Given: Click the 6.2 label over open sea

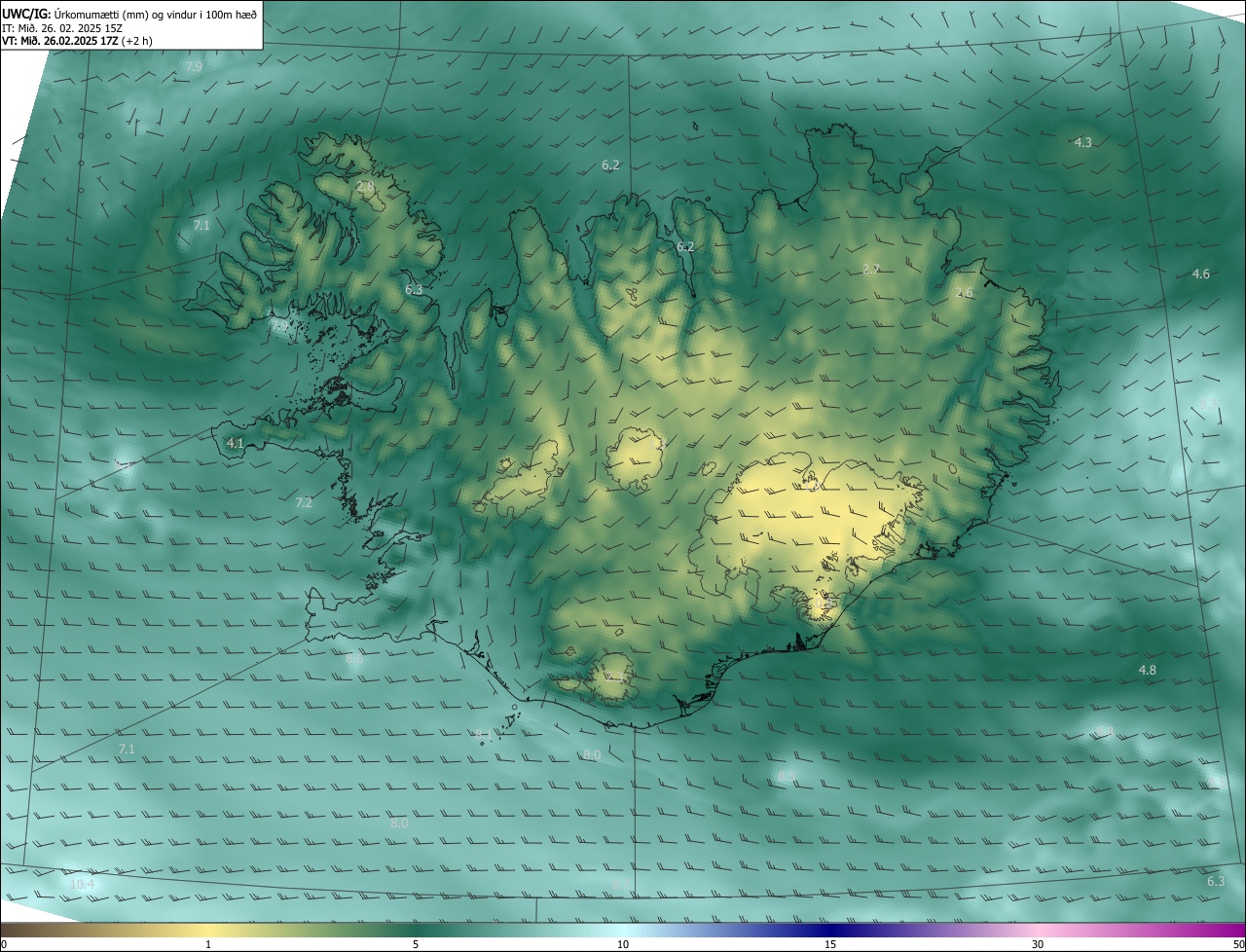Looking at the screenshot, I should (x=610, y=165).
